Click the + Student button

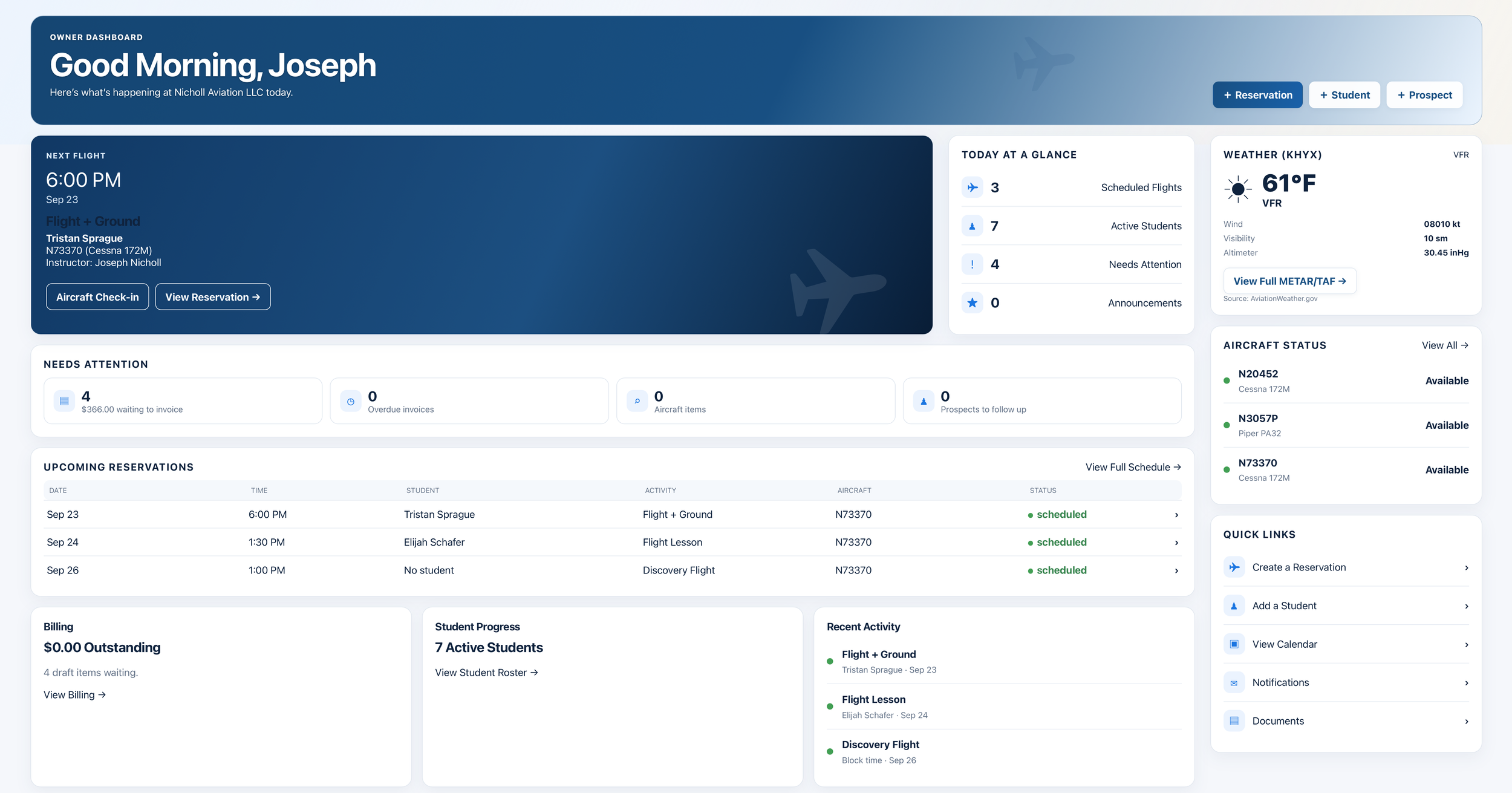[x=1344, y=95]
